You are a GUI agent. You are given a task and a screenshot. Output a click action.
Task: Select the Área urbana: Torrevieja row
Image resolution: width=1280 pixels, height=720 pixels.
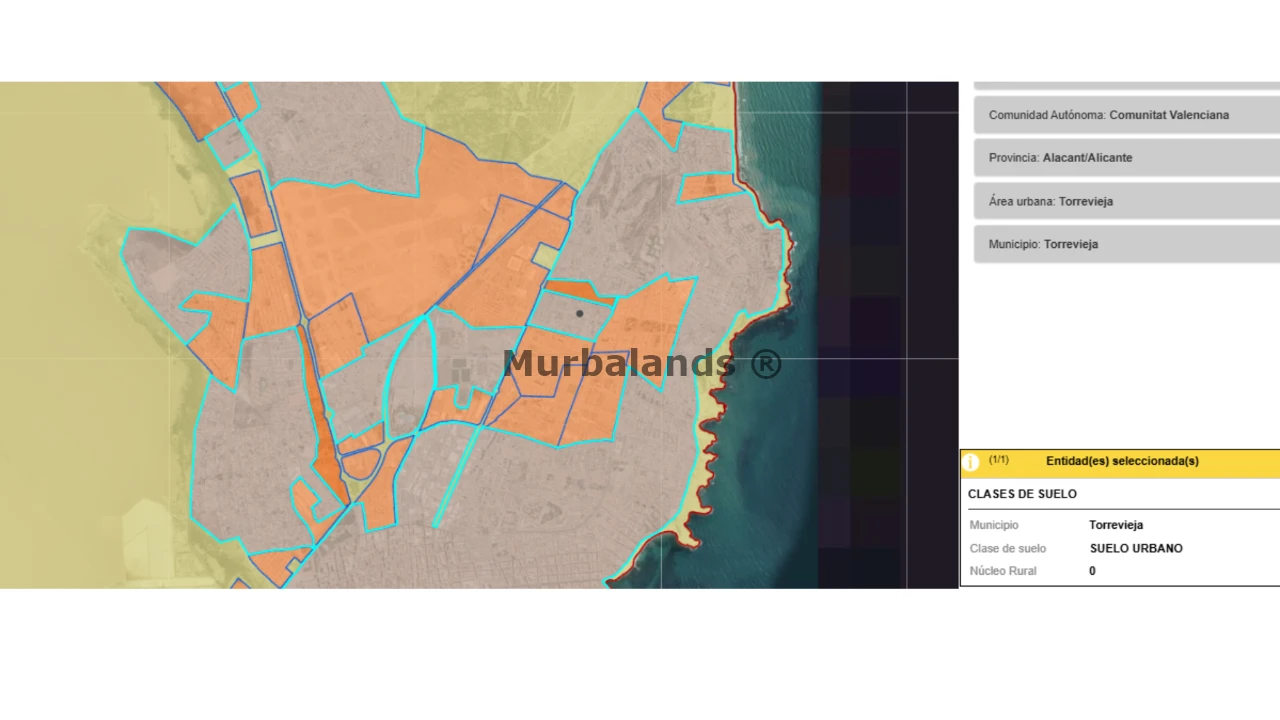[x=1126, y=201]
